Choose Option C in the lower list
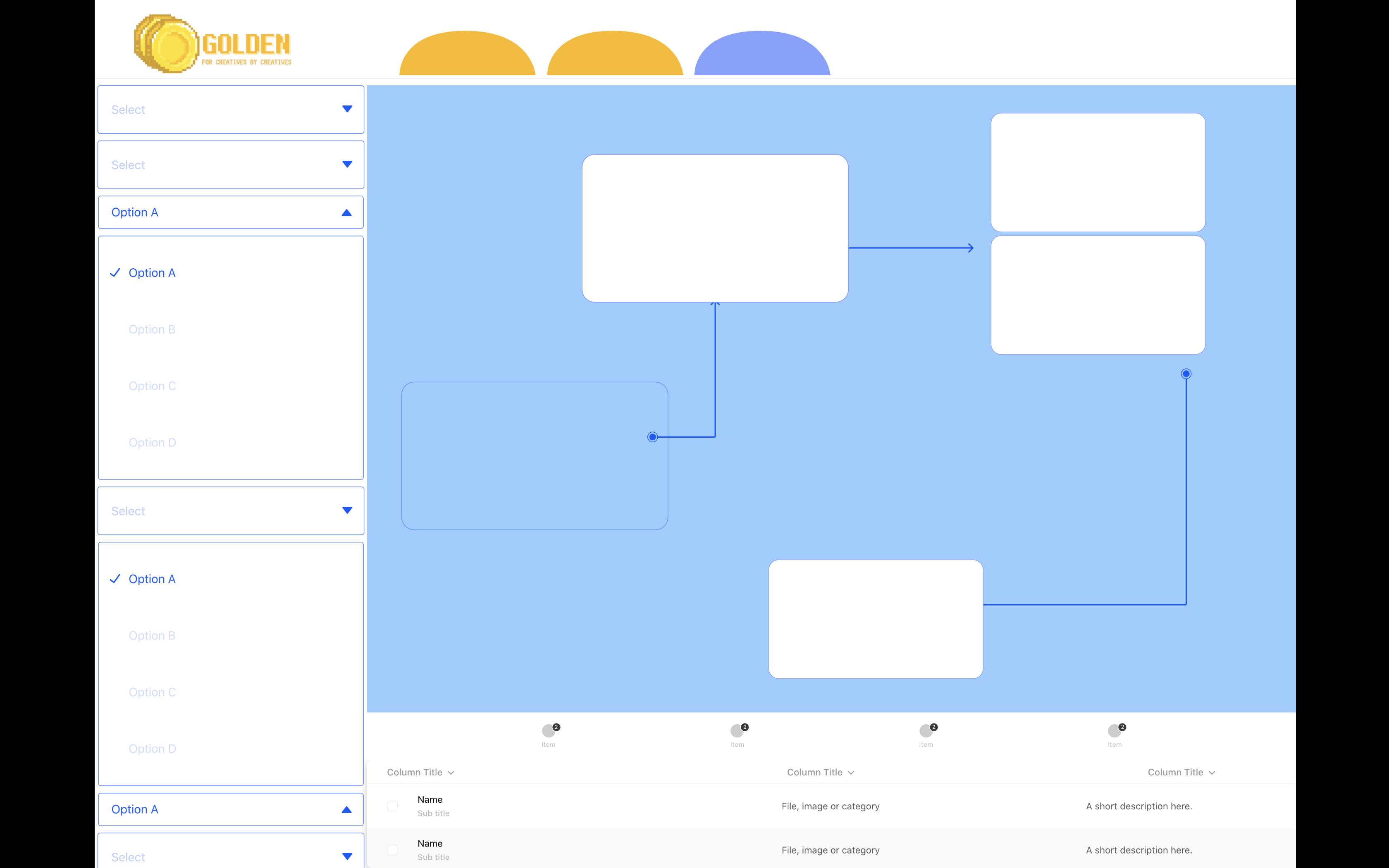 152,692
